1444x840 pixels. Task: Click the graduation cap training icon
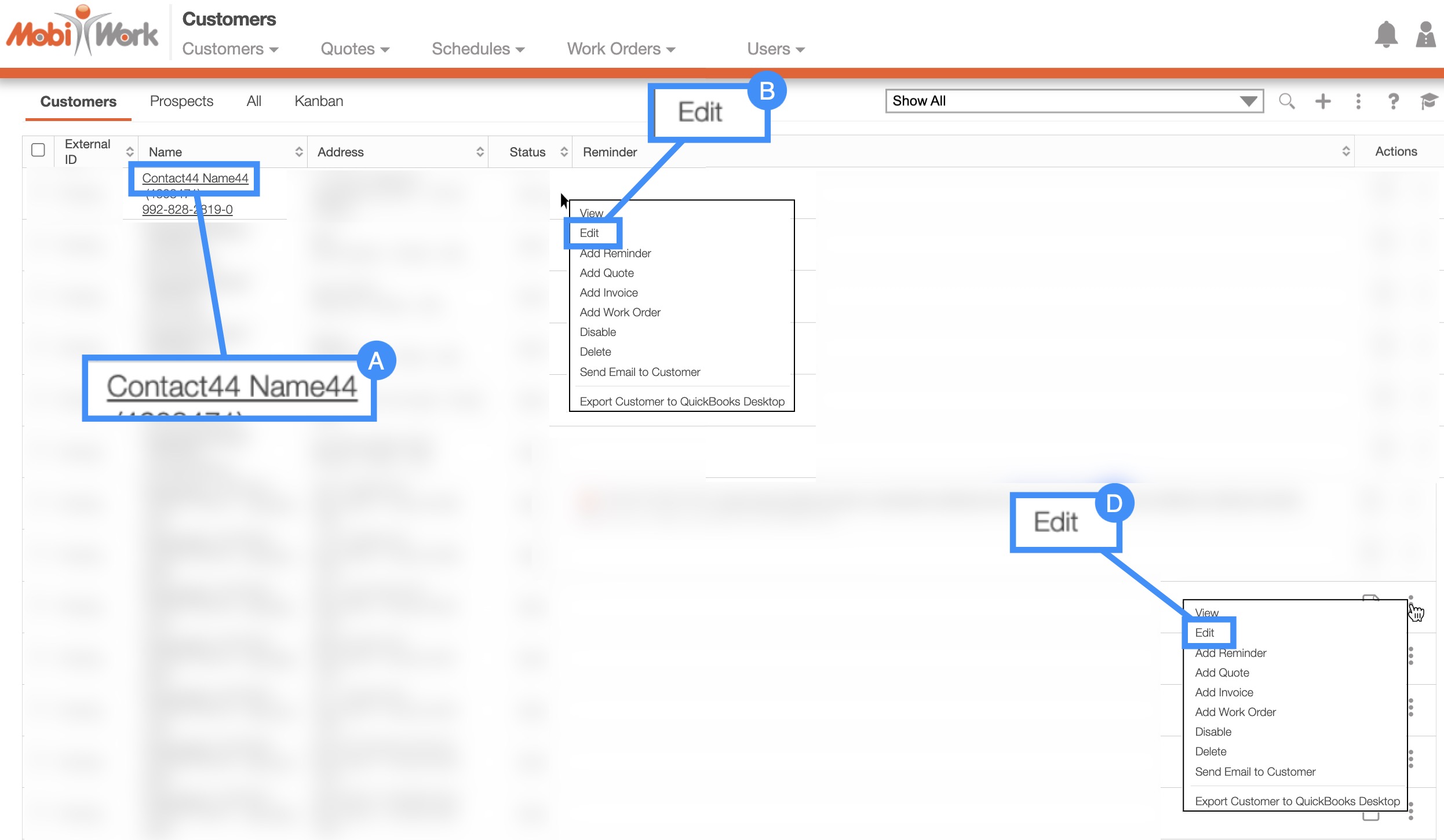pos(1428,101)
